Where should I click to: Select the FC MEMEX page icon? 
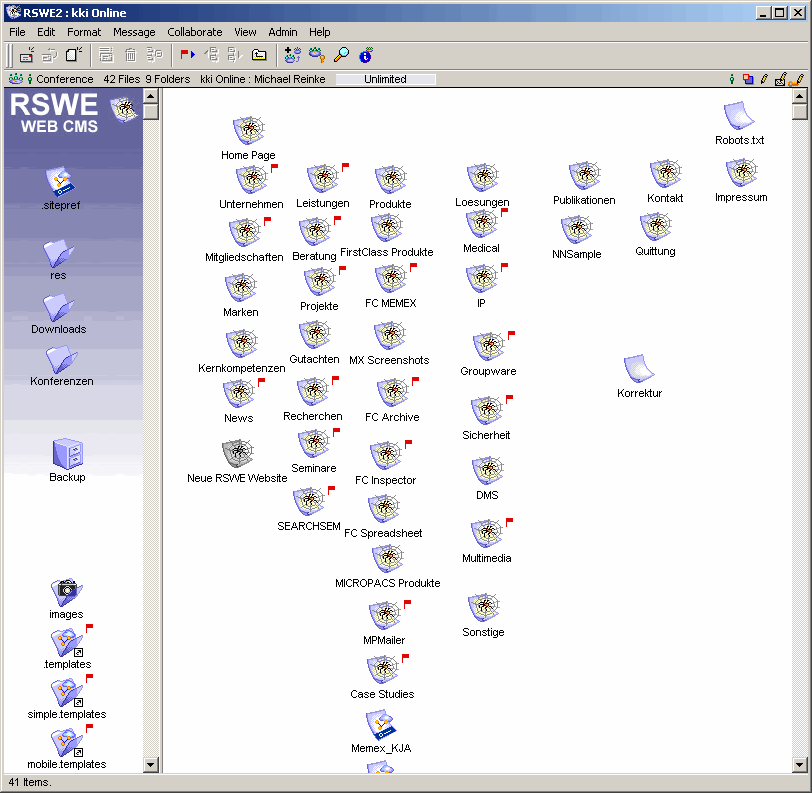point(390,279)
